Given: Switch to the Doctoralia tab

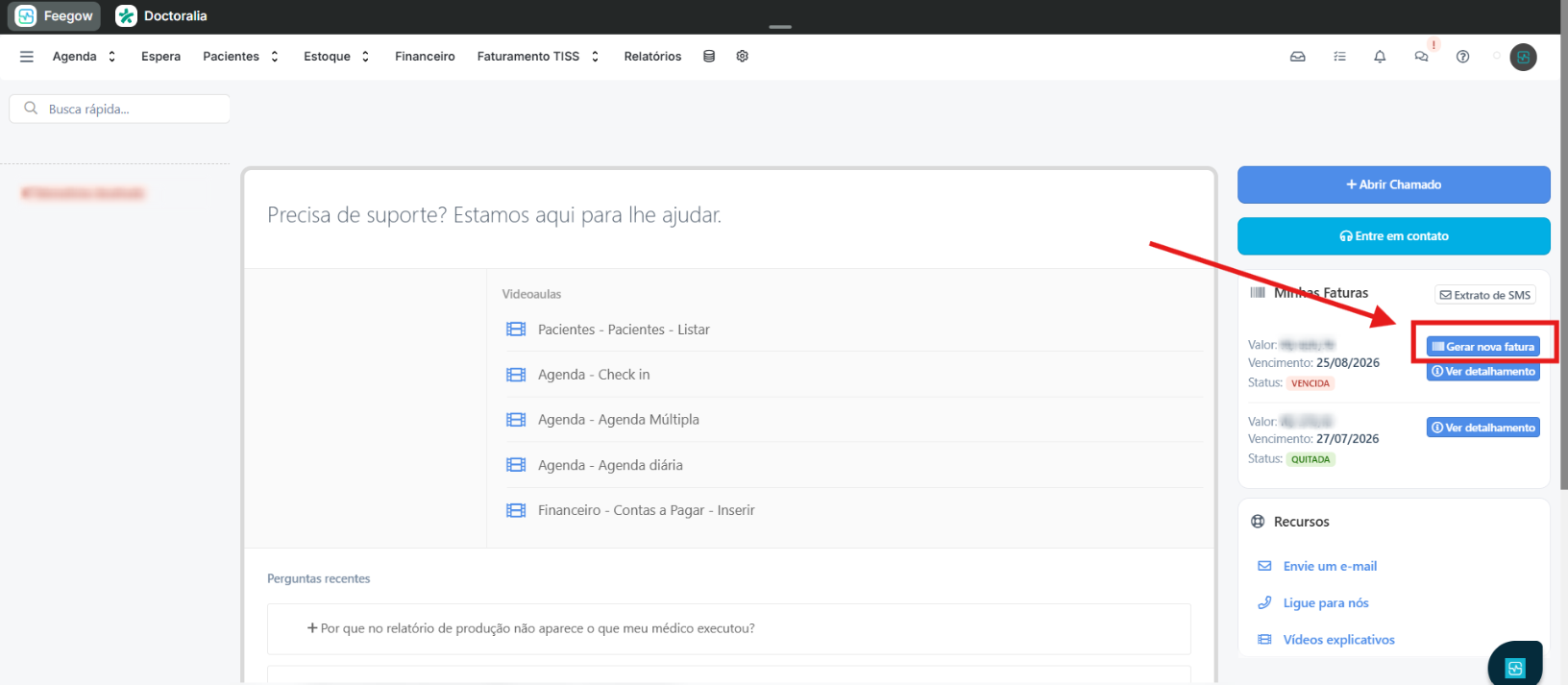Looking at the screenshot, I should click(x=161, y=16).
